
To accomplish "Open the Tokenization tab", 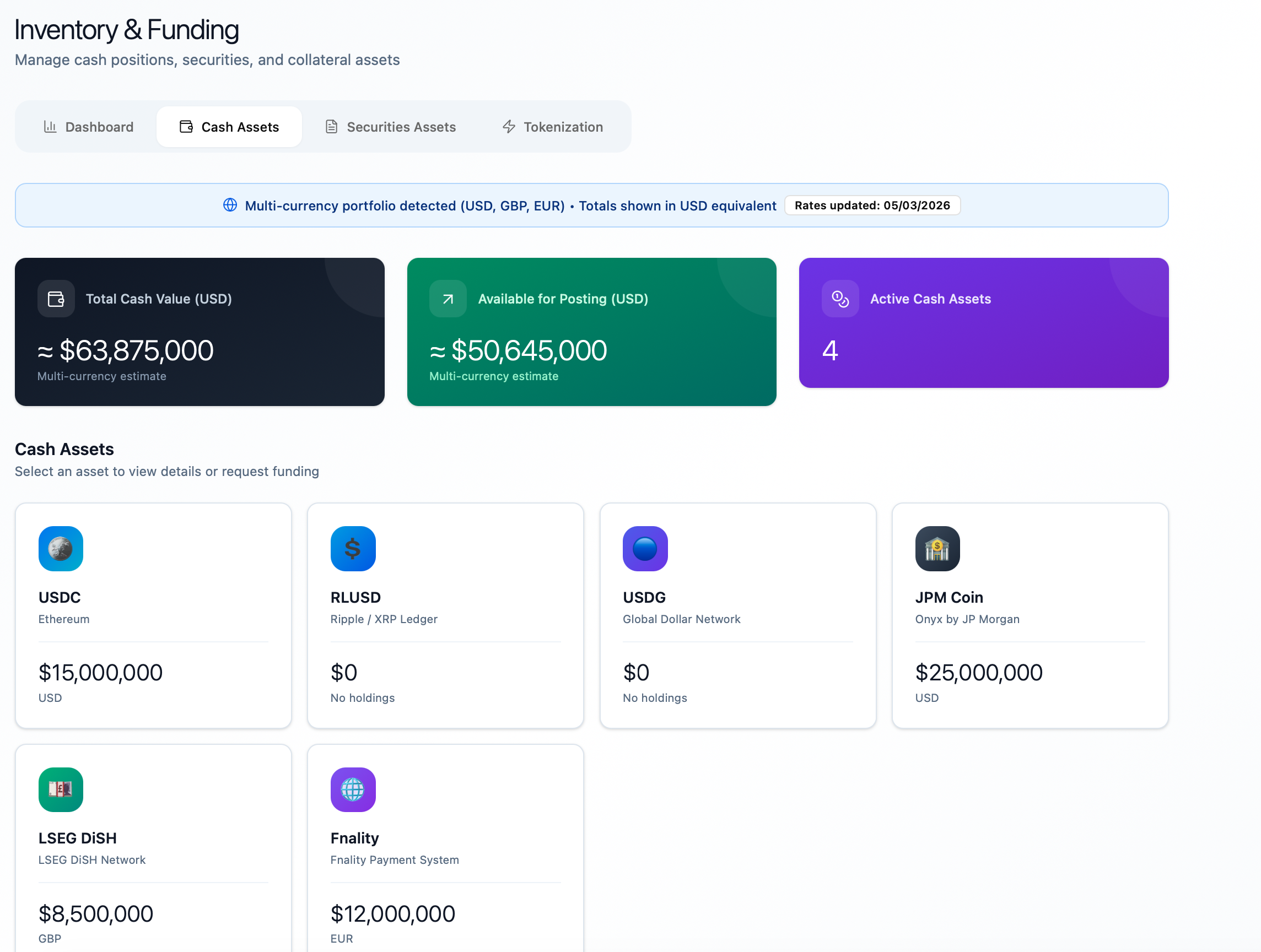I will (x=552, y=127).
